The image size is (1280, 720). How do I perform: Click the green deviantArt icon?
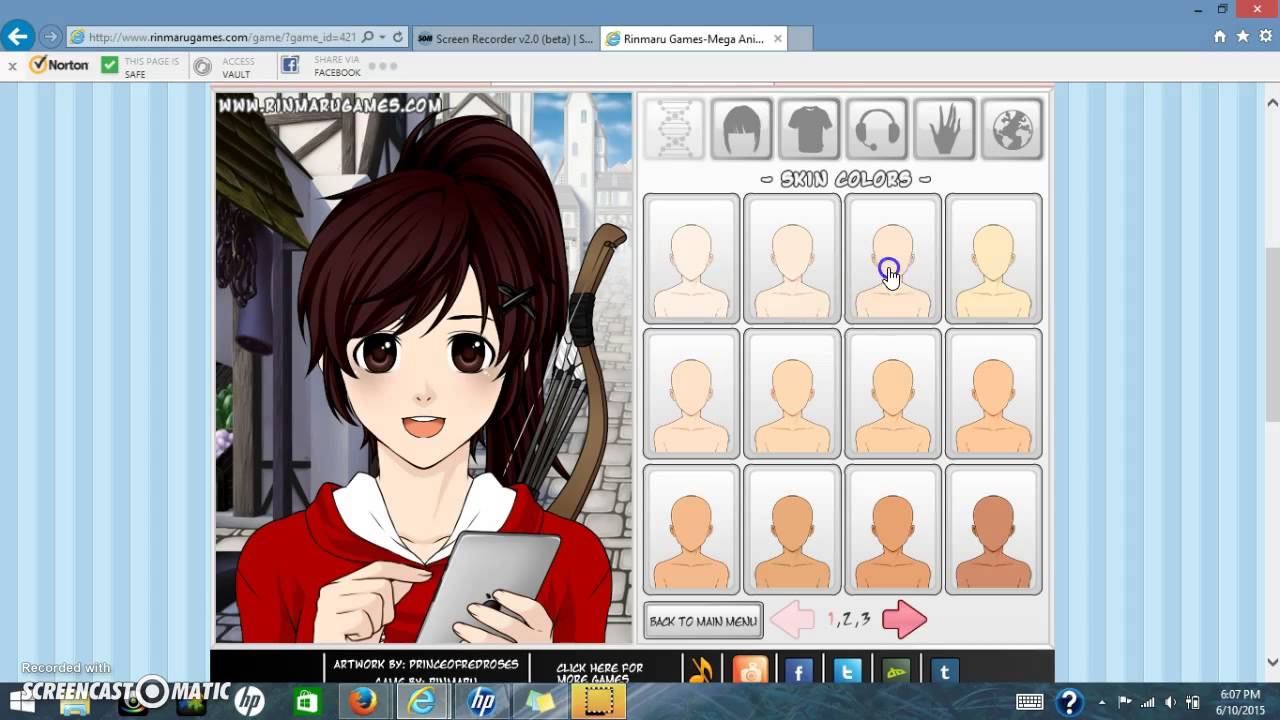(x=896, y=672)
